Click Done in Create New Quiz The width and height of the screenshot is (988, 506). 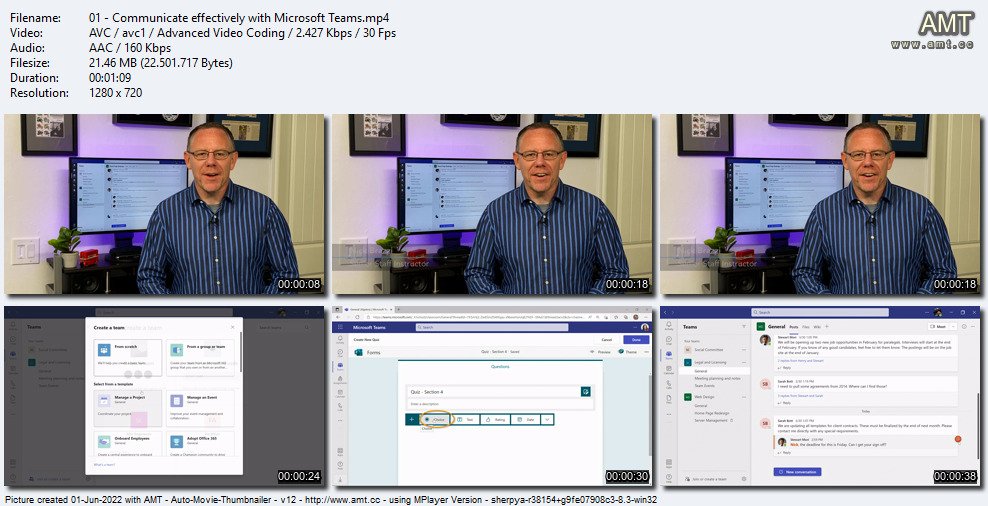pyautogui.click(x=636, y=340)
